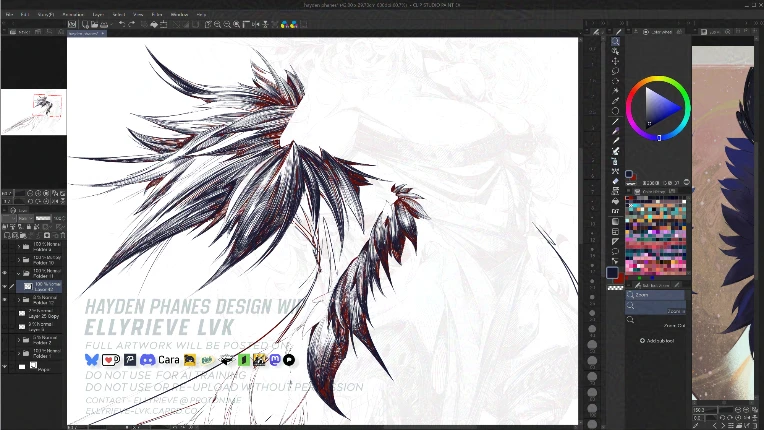The height and width of the screenshot is (430, 764).
Task: Hide Layer 42 with eye icon
Action: tap(5, 286)
